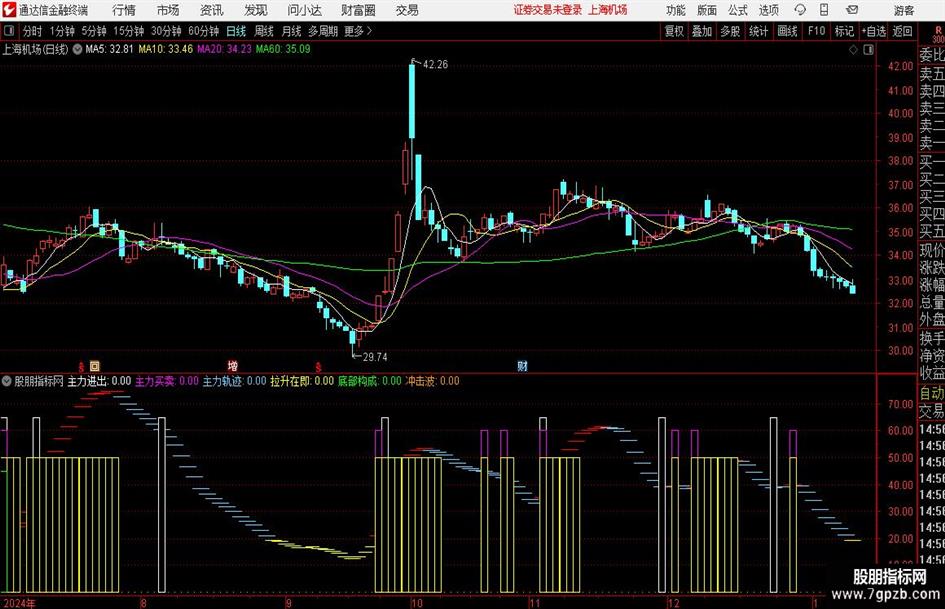Toggle the side panel icon near diamond
The width and height of the screenshot is (945, 609).
868,50
